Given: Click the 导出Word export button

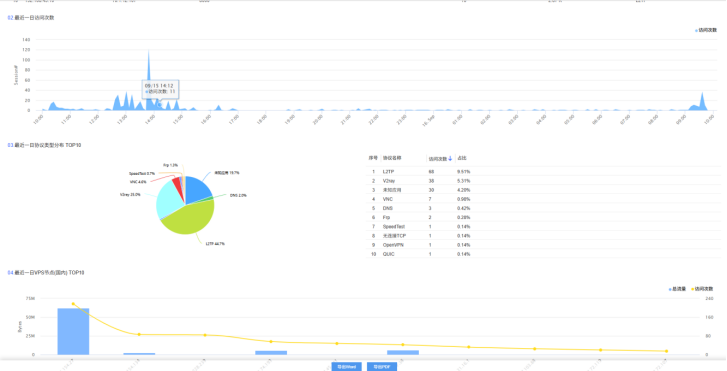Looking at the screenshot, I should click(346, 367).
